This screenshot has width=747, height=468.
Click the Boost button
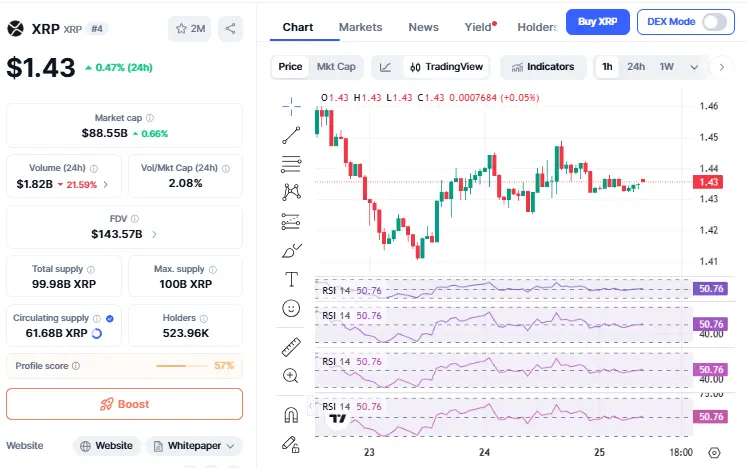124,404
